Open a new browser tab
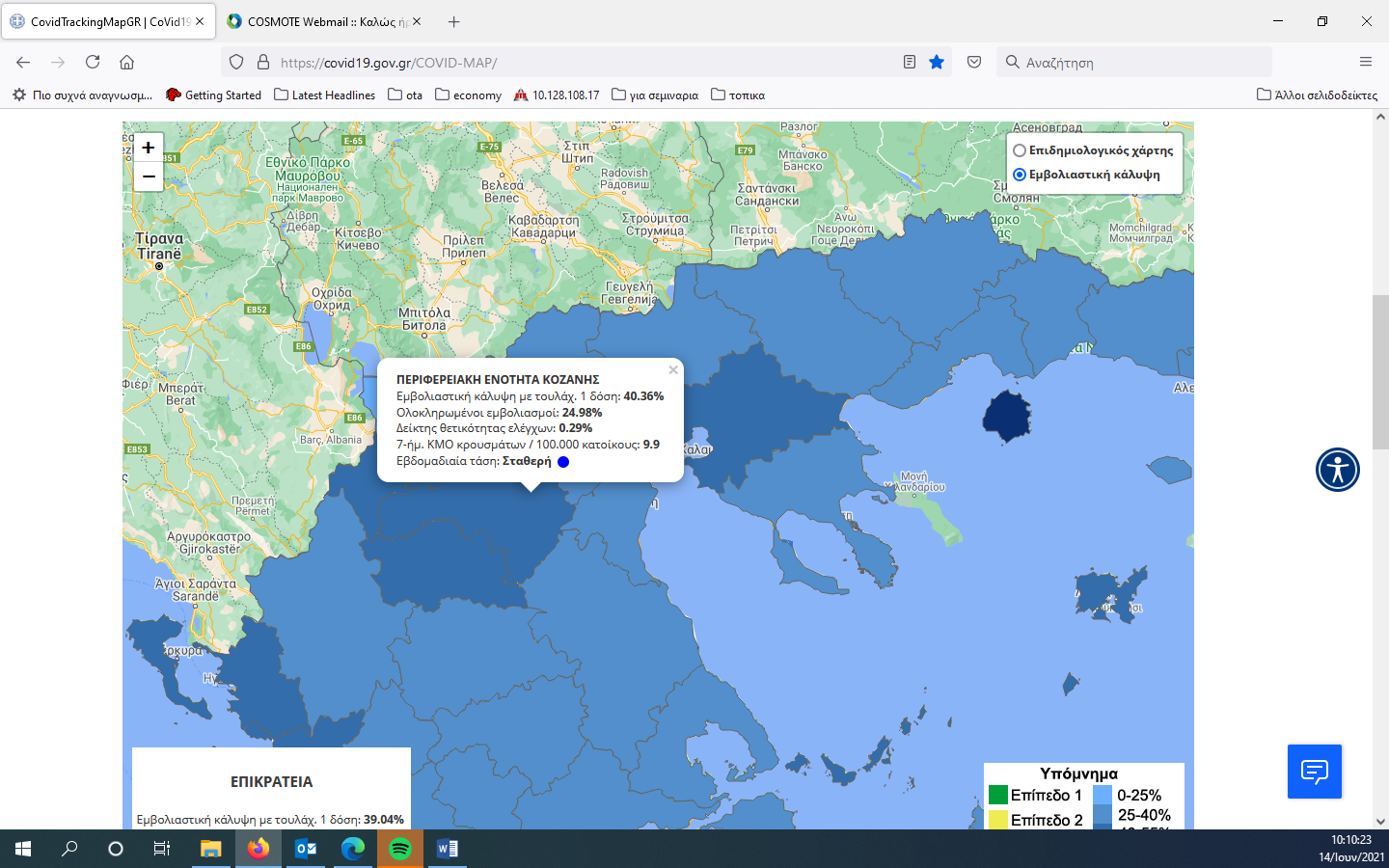The width and height of the screenshot is (1389, 868). [x=454, y=21]
